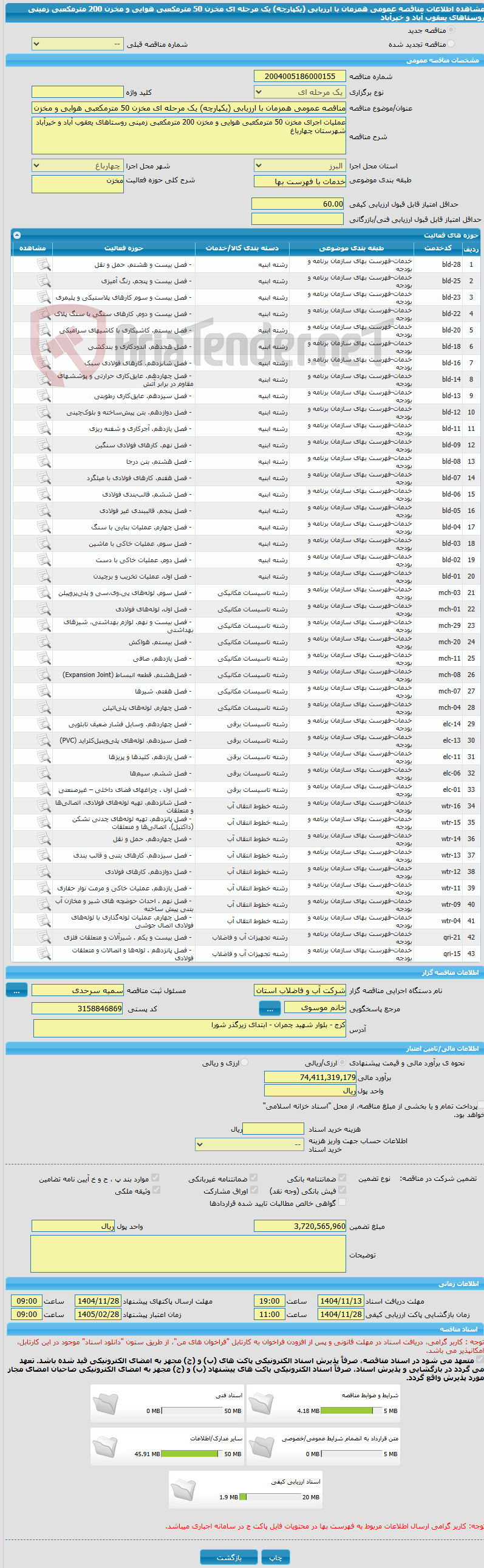
Task: Toggle the وثیقه ملکی checkbox
Action: click(x=155, y=1190)
